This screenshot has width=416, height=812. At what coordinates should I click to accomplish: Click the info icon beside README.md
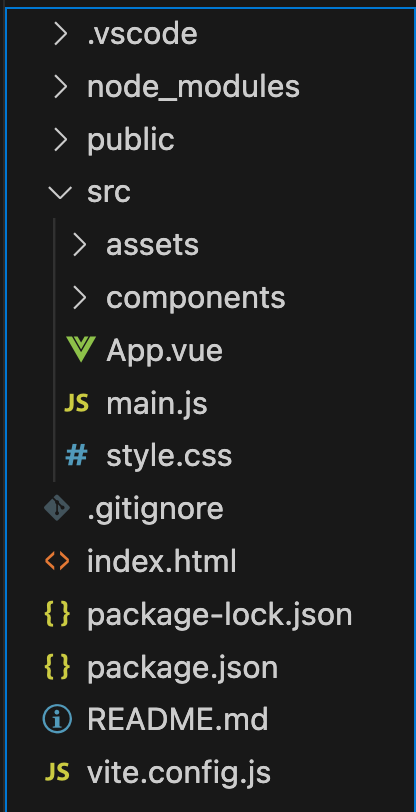coord(57,720)
